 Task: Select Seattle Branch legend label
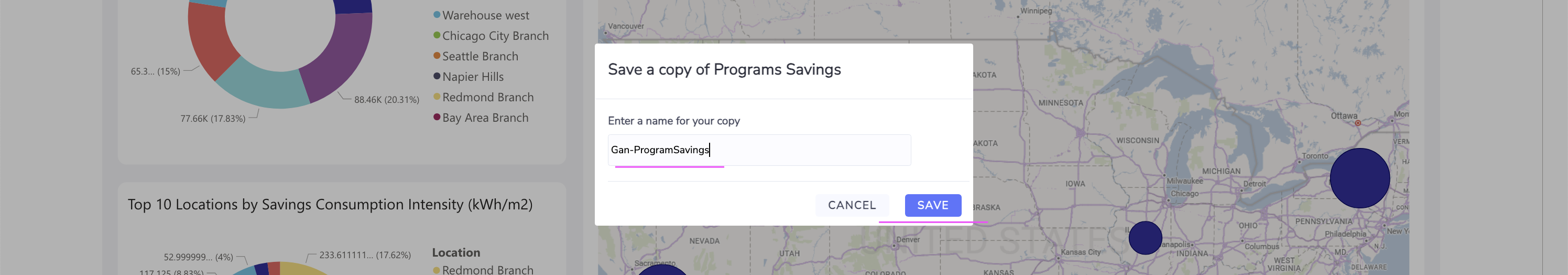tap(480, 56)
